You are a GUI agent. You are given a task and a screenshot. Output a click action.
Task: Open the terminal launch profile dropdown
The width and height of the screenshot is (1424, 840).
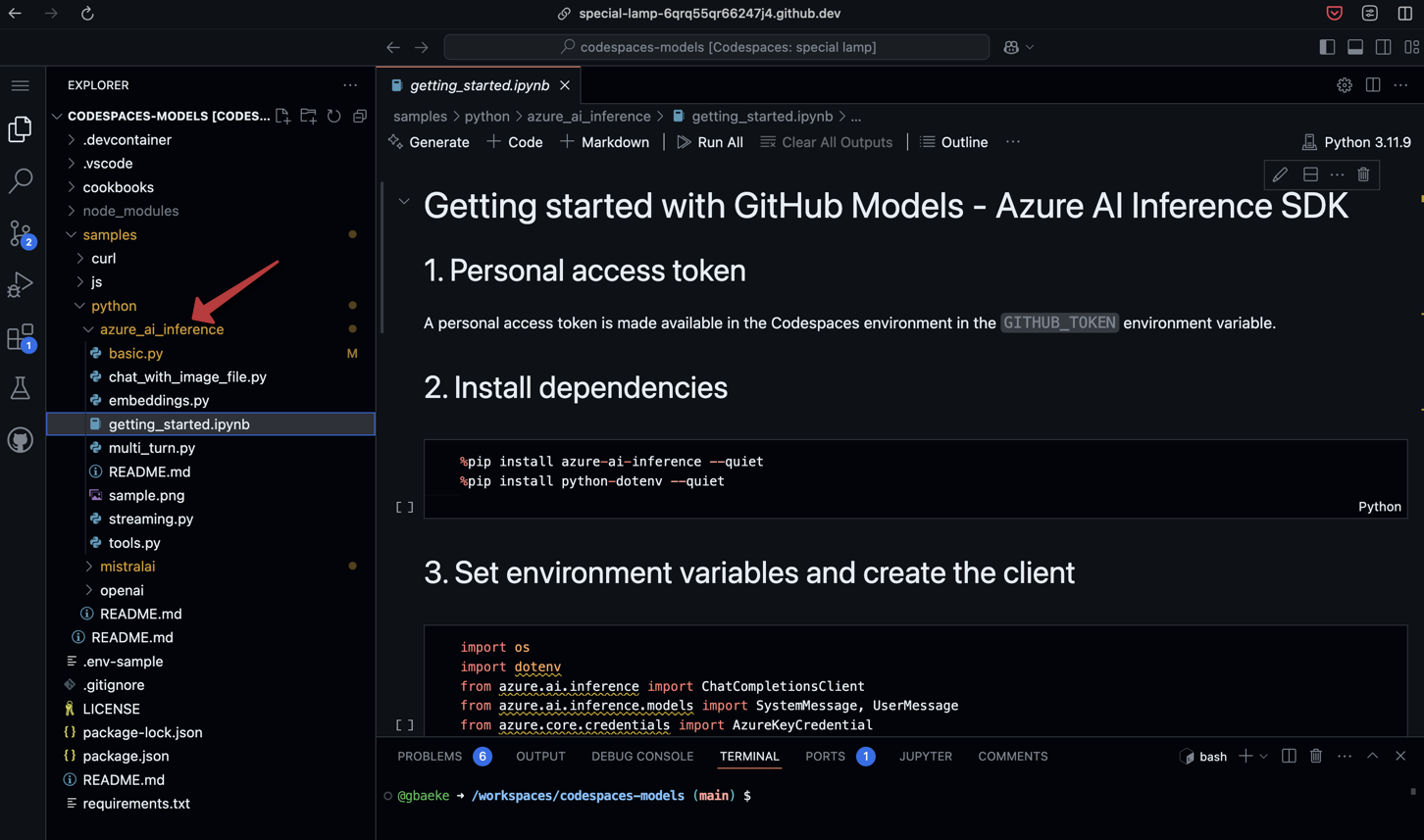click(1263, 756)
